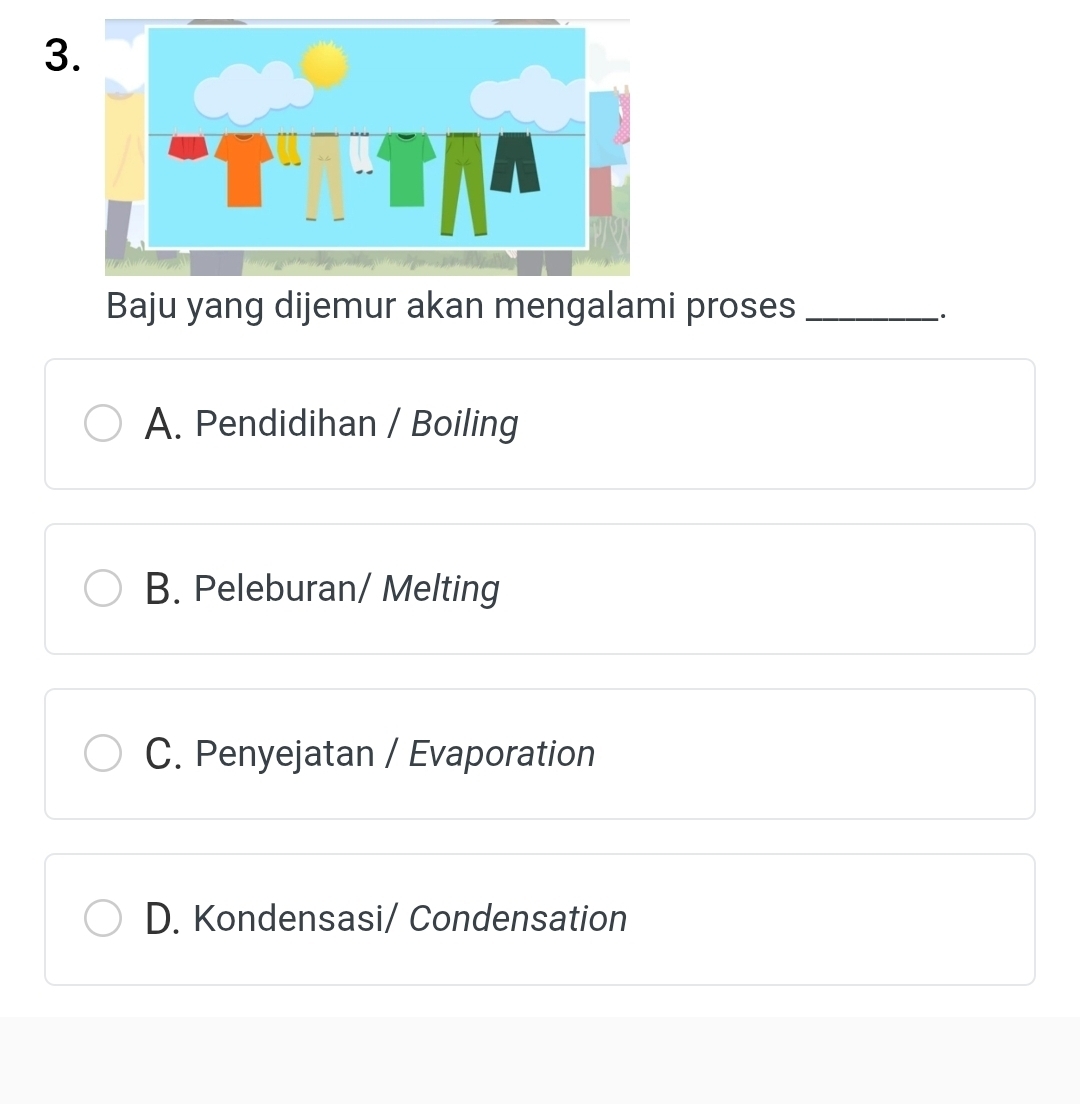Click the italic word Boiling

(465, 424)
